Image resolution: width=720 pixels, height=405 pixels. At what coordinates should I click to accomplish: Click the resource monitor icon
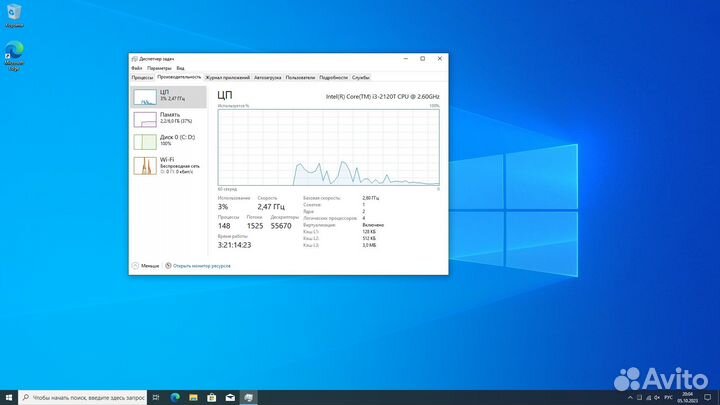click(x=168, y=266)
